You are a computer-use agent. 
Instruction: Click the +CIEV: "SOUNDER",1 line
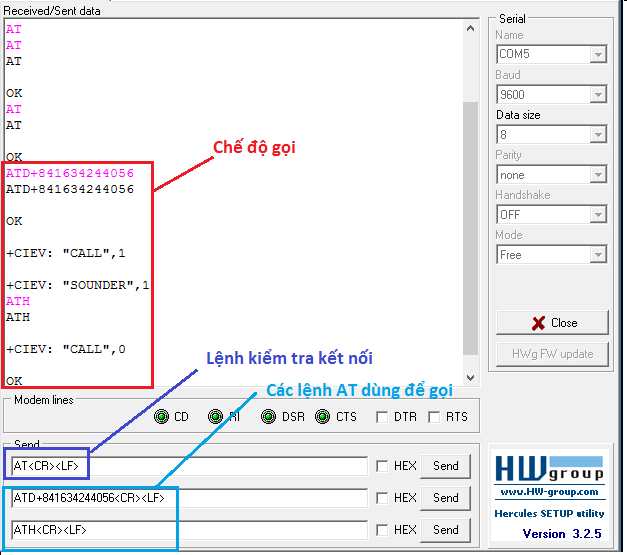78,285
